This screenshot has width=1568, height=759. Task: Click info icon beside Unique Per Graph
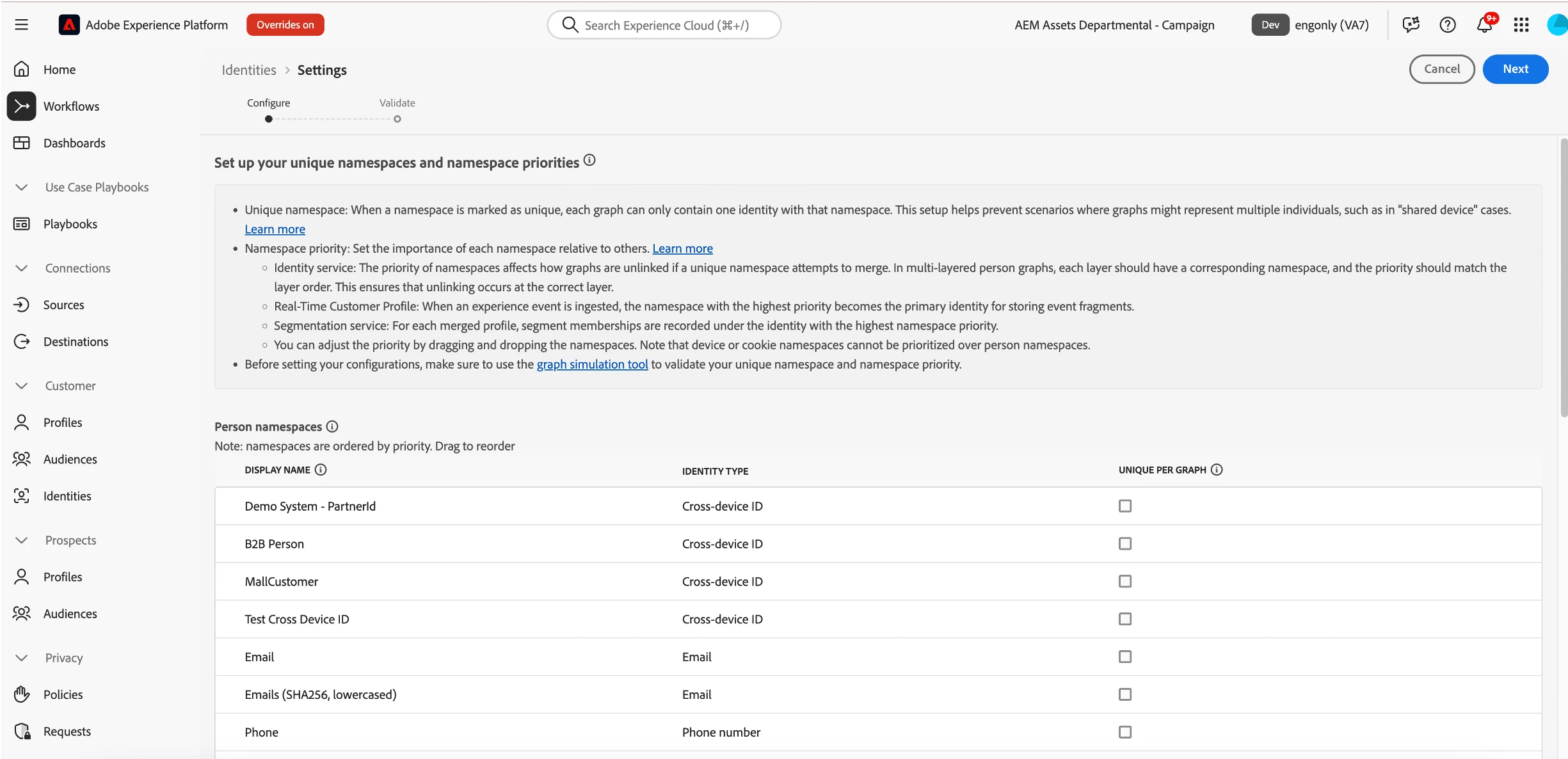coord(1217,470)
